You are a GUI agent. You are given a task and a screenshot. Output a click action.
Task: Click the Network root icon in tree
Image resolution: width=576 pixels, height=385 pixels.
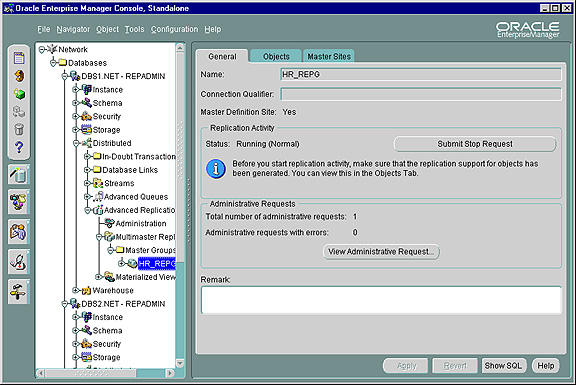[53, 49]
